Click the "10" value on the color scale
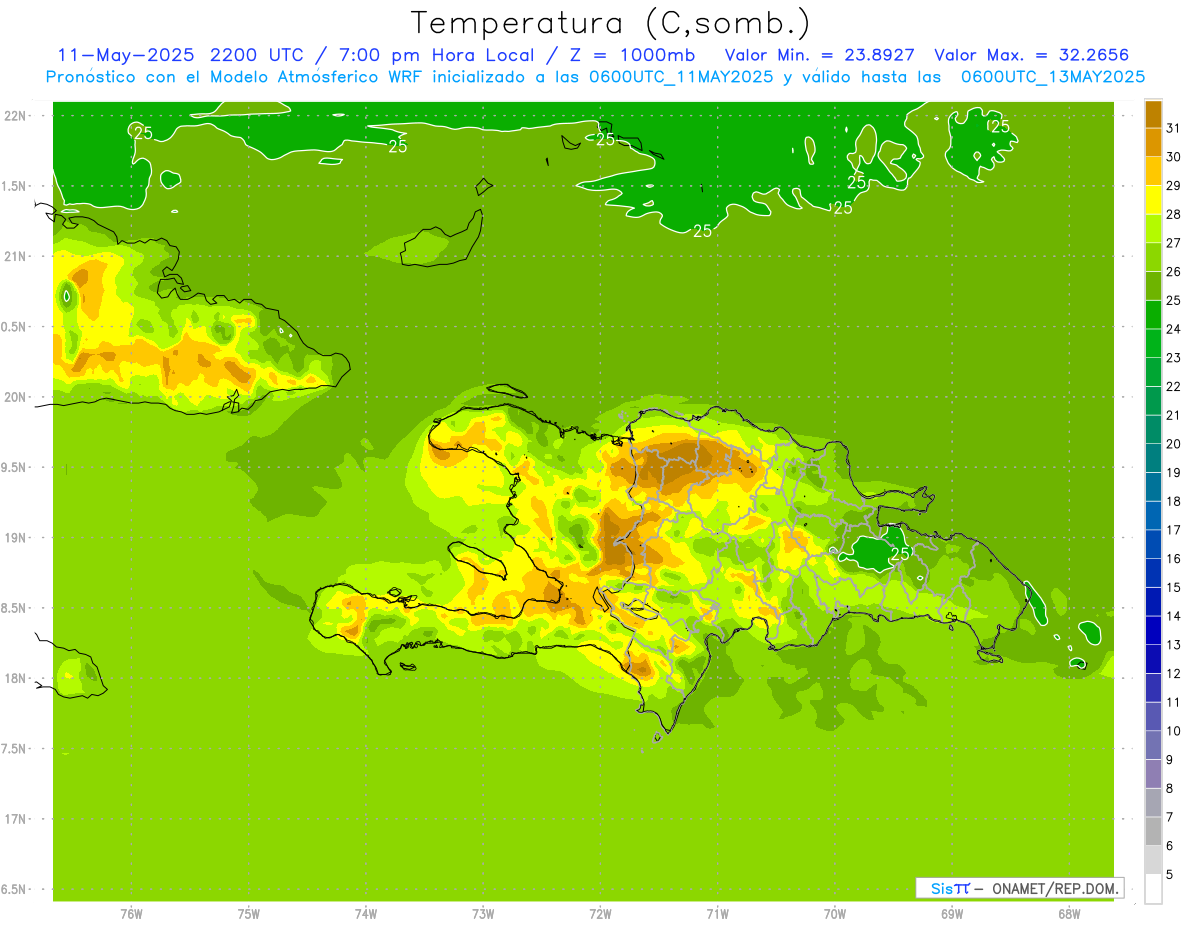 [1174, 731]
